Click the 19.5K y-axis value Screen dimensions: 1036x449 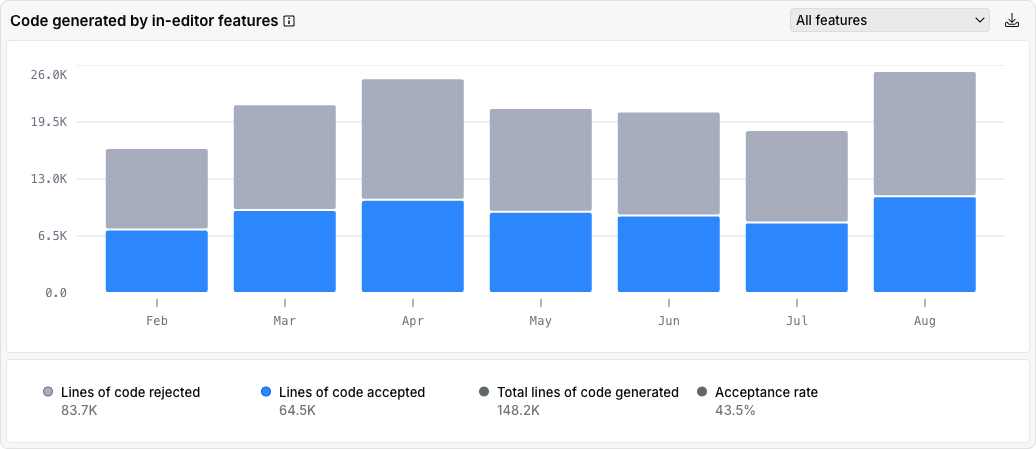coord(49,121)
